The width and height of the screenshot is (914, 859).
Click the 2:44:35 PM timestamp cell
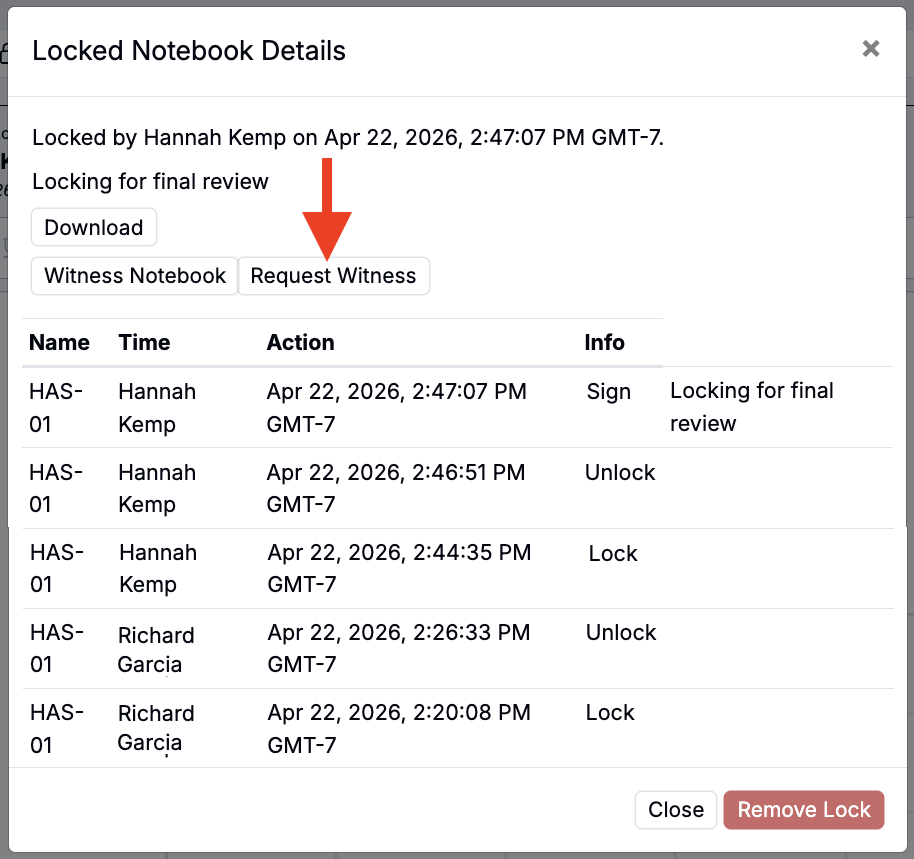[x=399, y=568]
